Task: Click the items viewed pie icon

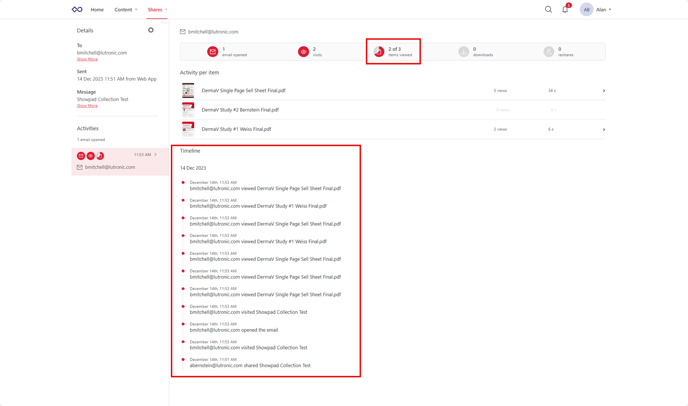Action: (379, 52)
